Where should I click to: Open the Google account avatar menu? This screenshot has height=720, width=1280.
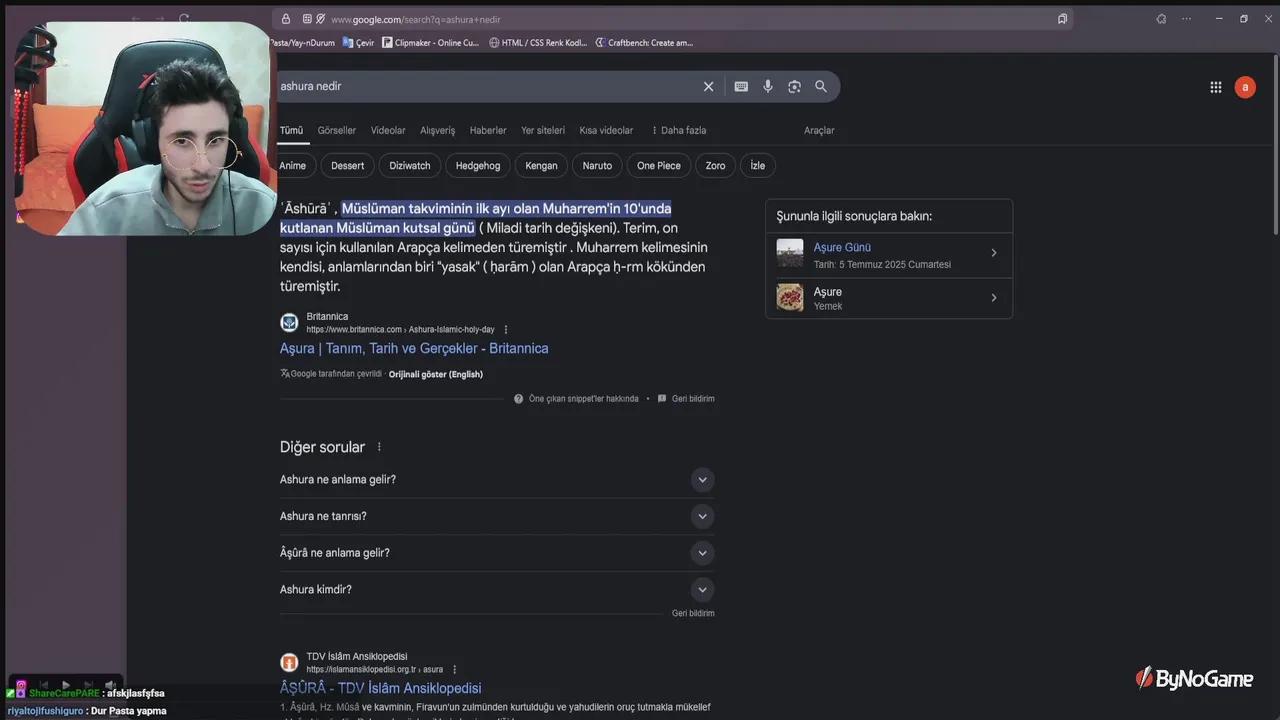(x=1245, y=87)
